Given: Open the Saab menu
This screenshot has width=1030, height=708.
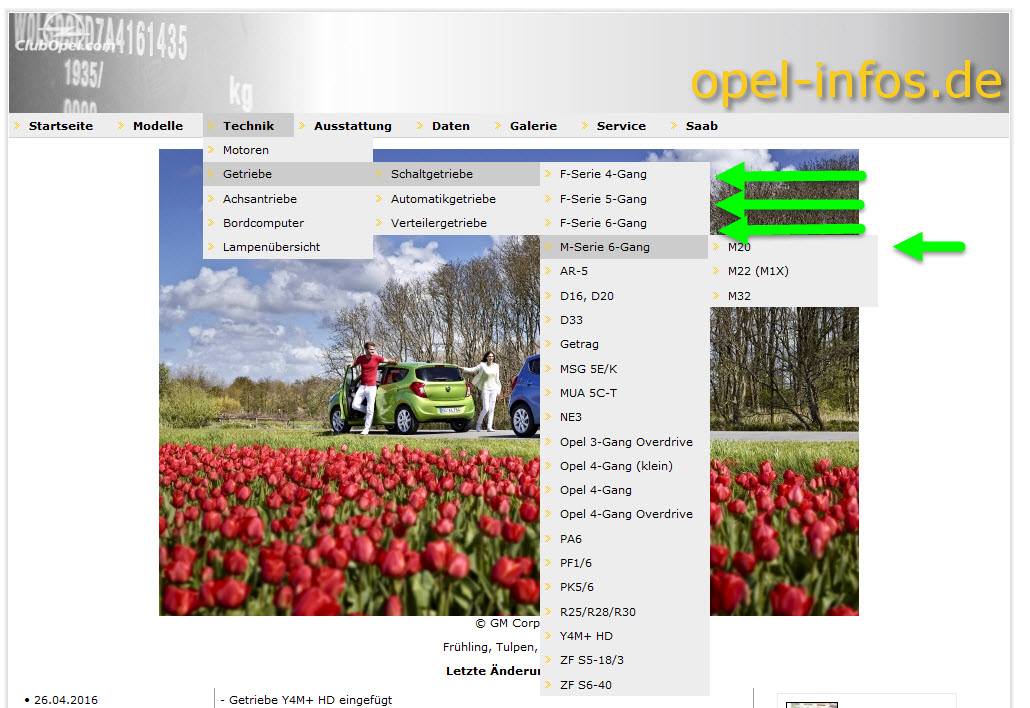Looking at the screenshot, I should coord(702,125).
